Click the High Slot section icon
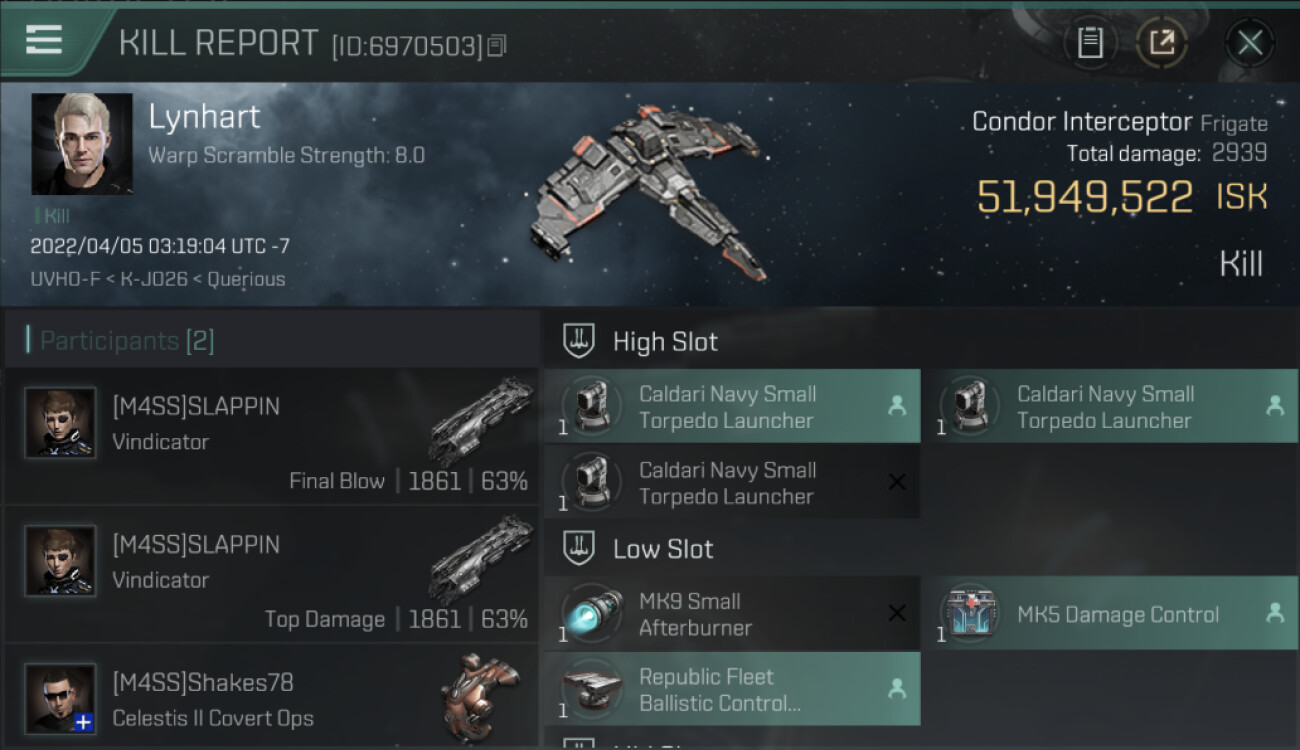The width and height of the screenshot is (1300, 750). point(578,342)
